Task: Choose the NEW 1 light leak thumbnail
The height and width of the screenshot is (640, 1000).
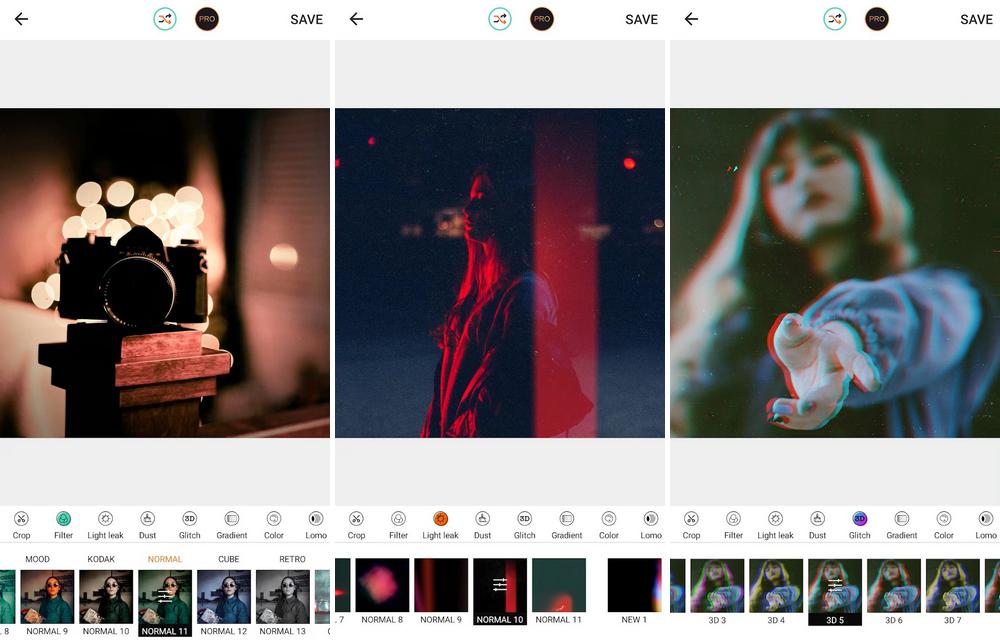Action: (x=634, y=586)
